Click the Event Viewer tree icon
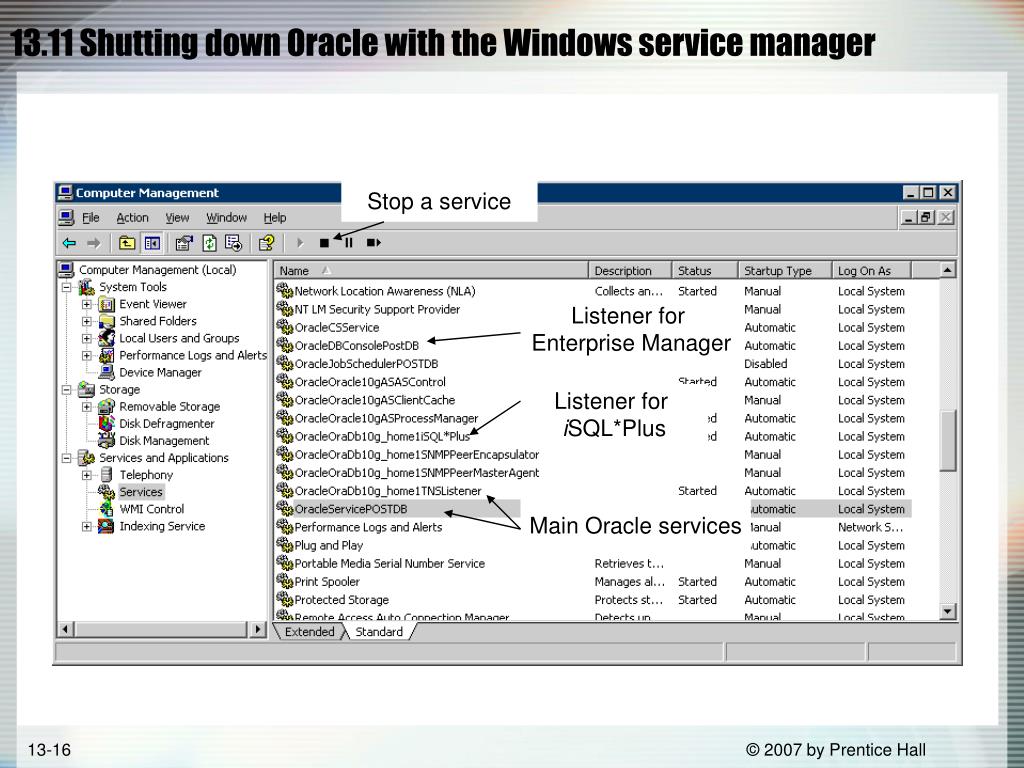This screenshot has width=1024, height=768. [x=106, y=304]
